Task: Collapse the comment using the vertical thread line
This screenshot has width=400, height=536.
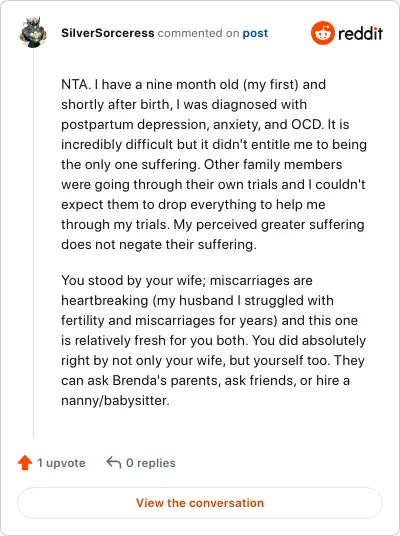Action: coord(33,244)
